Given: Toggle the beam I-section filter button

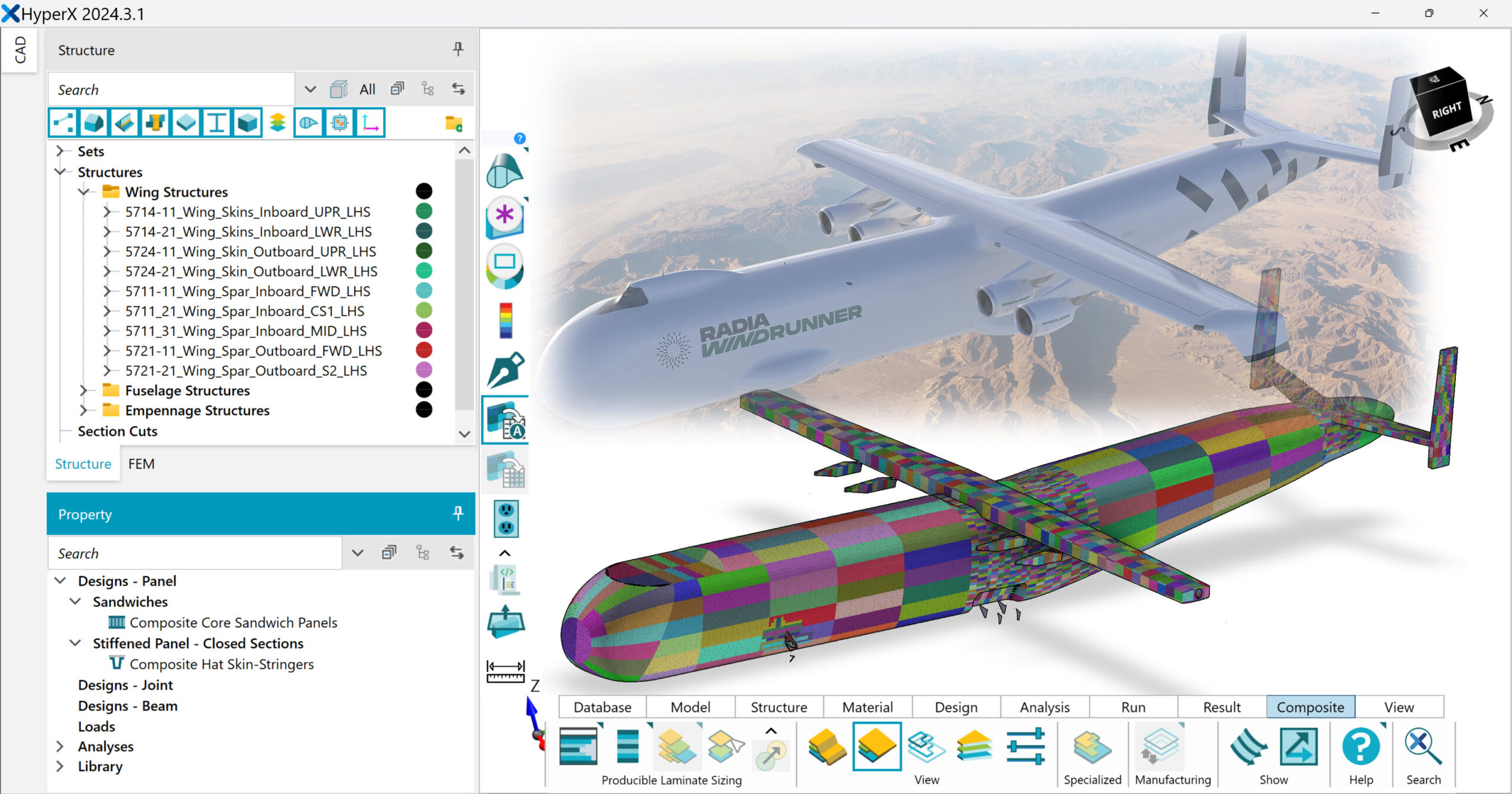Looking at the screenshot, I should pos(216,123).
